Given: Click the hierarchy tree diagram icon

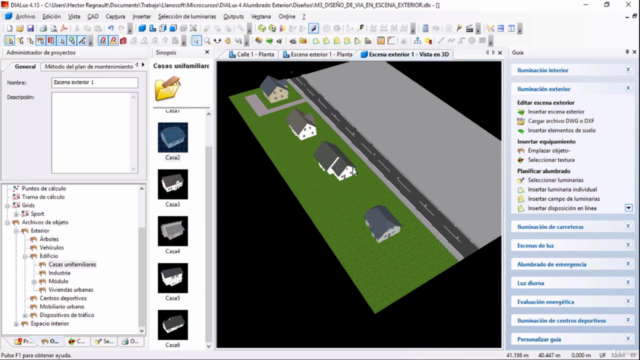Looking at the screenshot, I should pos(417,40).
